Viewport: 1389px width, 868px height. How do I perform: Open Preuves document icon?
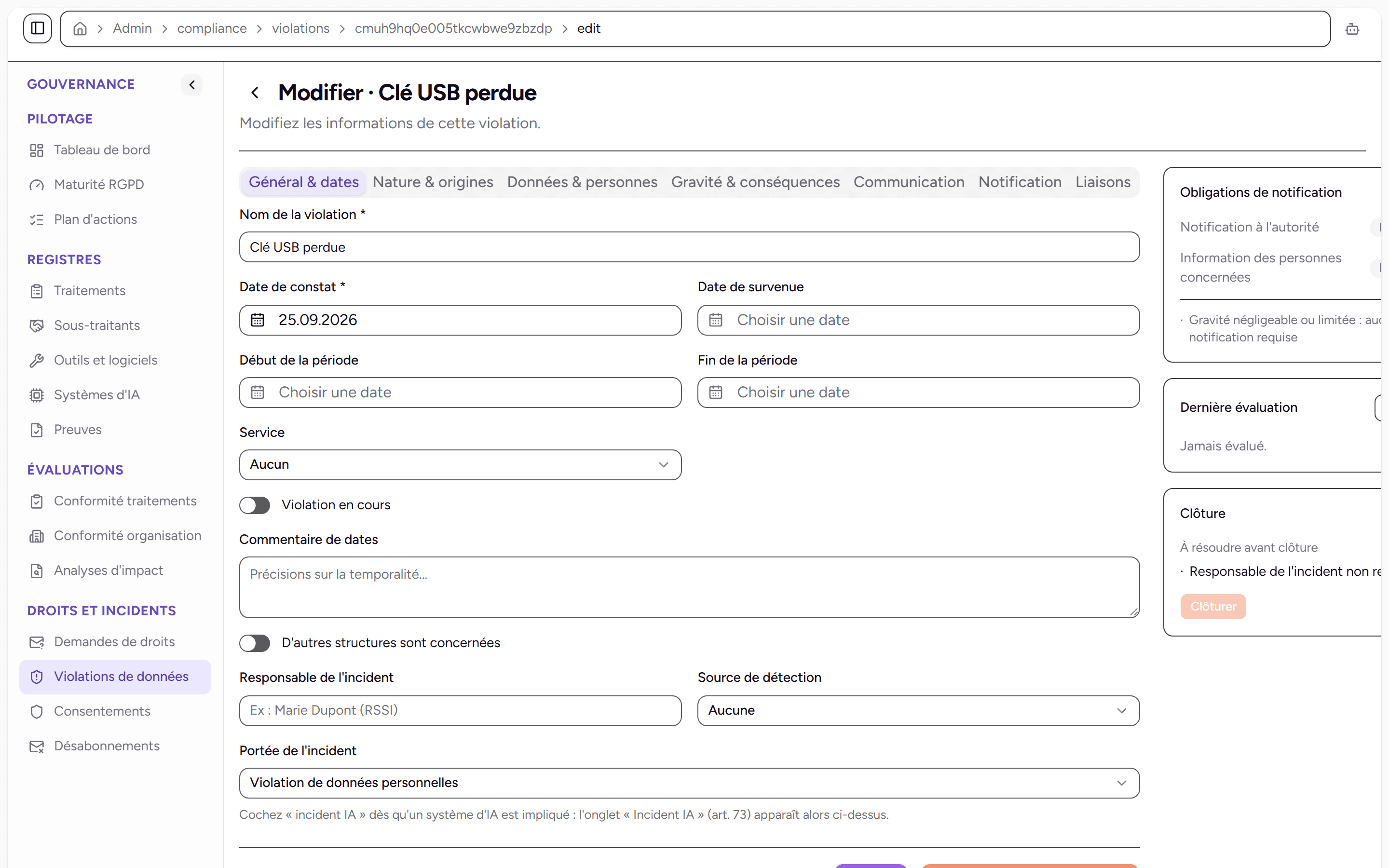37,430
